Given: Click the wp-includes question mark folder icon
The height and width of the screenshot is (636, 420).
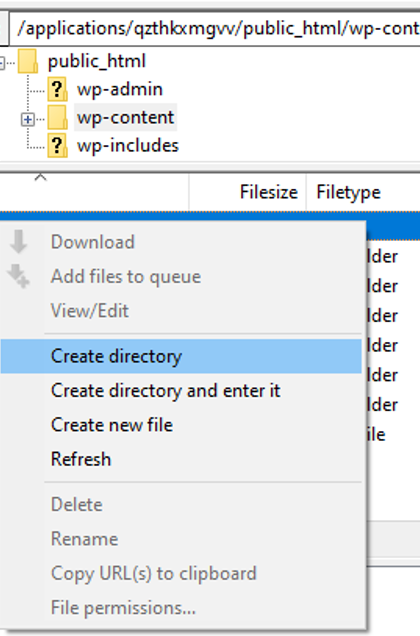Looking at the screenshot, I should 57,146.
